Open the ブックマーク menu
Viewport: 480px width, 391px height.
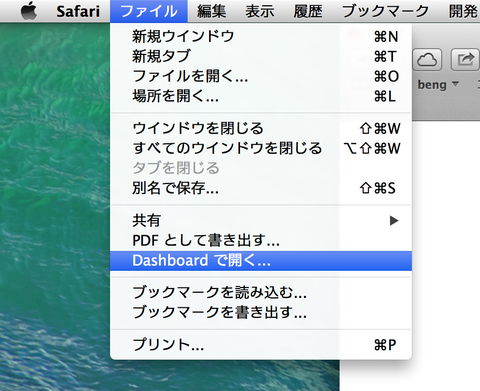tap(385, 11)
